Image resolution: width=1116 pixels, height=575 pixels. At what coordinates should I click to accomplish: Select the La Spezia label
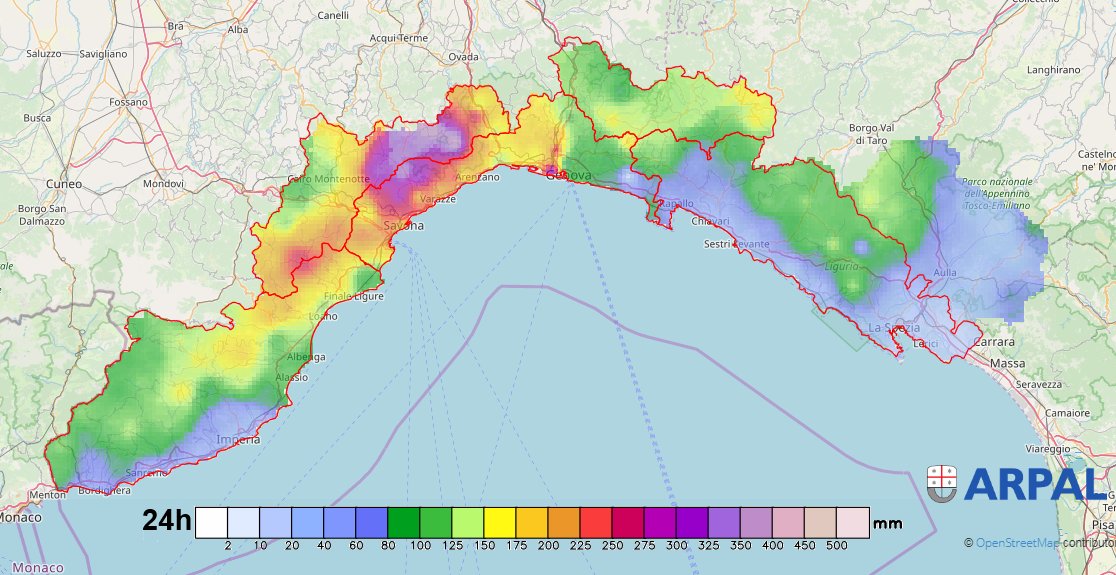pos(894,328)
